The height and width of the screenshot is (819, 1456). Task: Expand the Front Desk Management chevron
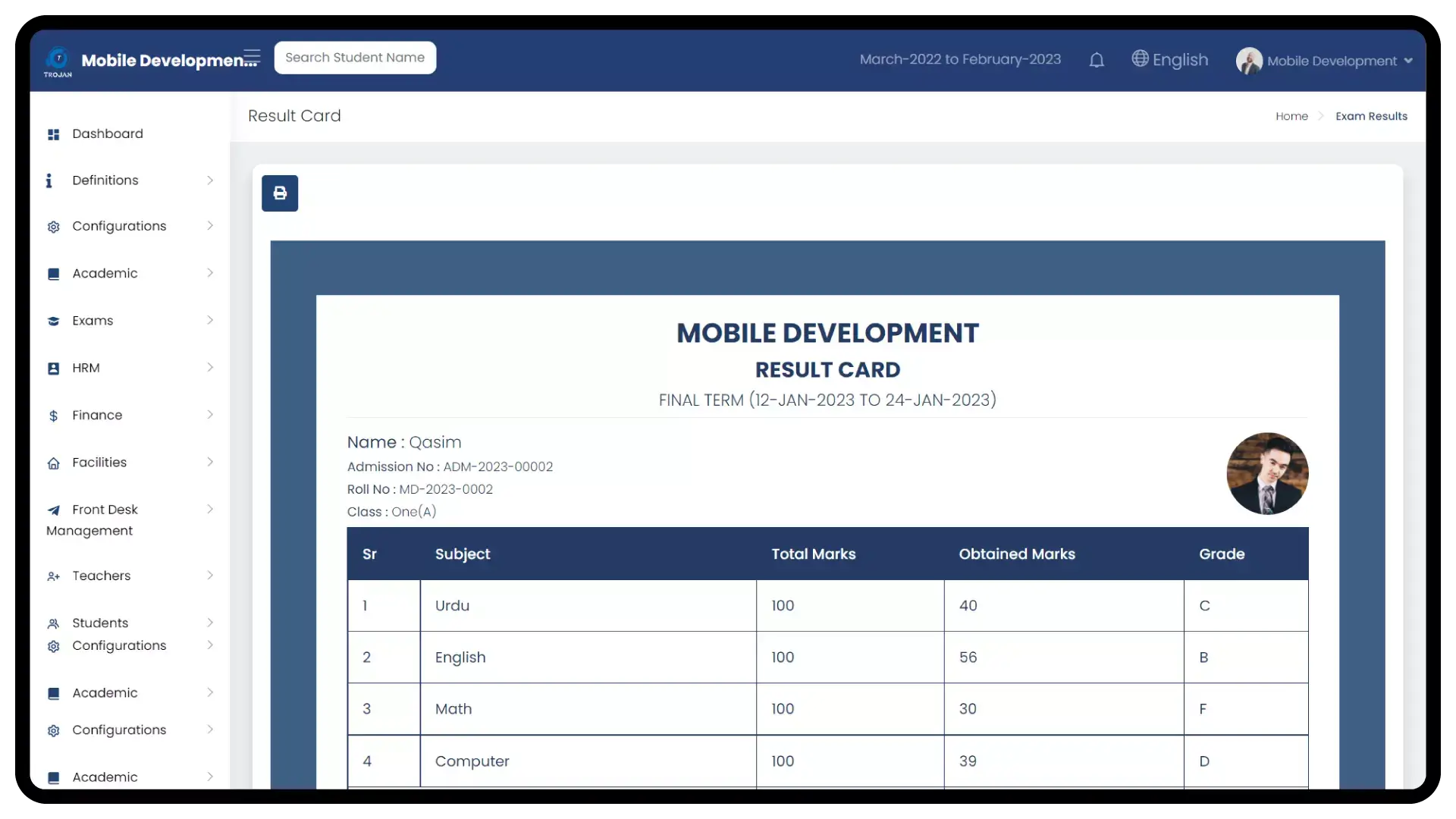pyautogui.click(x=210, y=509)
